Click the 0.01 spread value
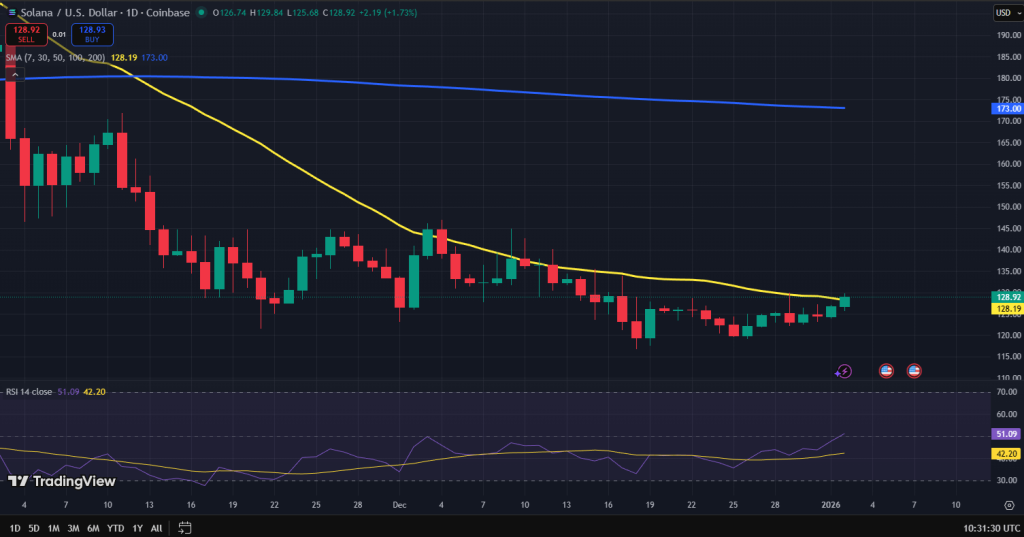 (59, 35)
